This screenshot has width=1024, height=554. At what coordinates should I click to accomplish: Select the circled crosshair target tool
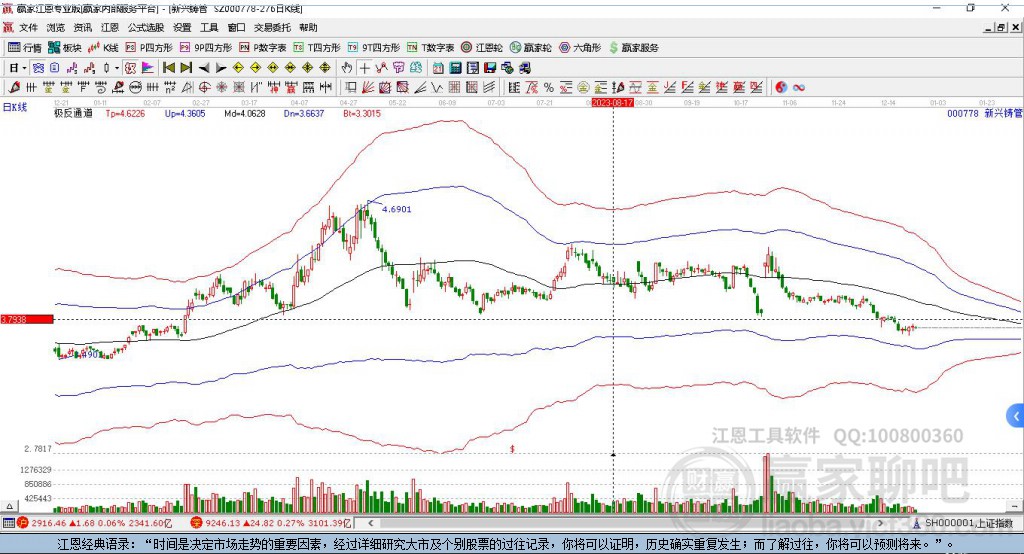pos(204,87)
